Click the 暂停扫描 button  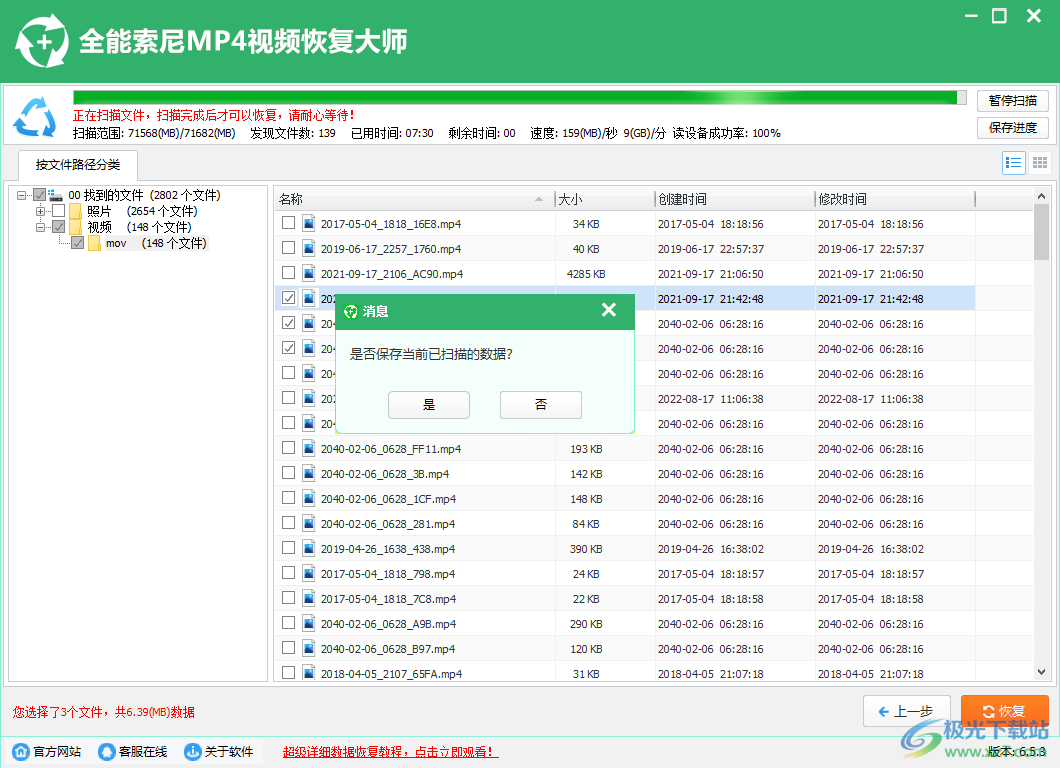1013,101
